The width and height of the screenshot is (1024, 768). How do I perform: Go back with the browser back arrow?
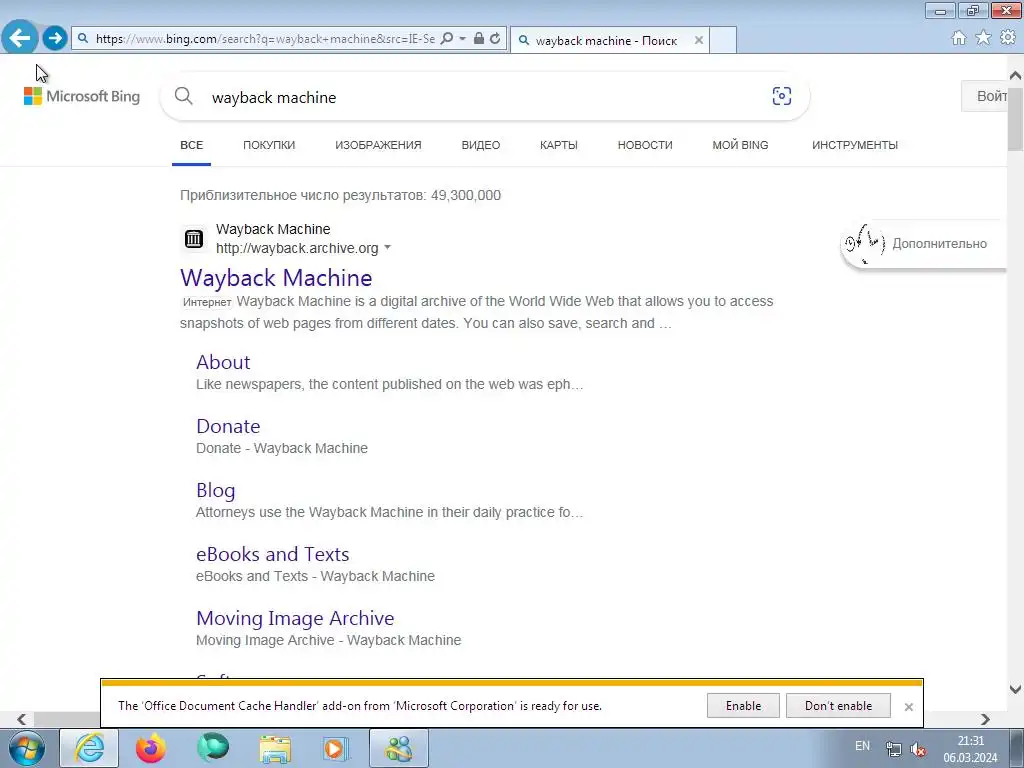pyautogui.click(x=20, y=37)
